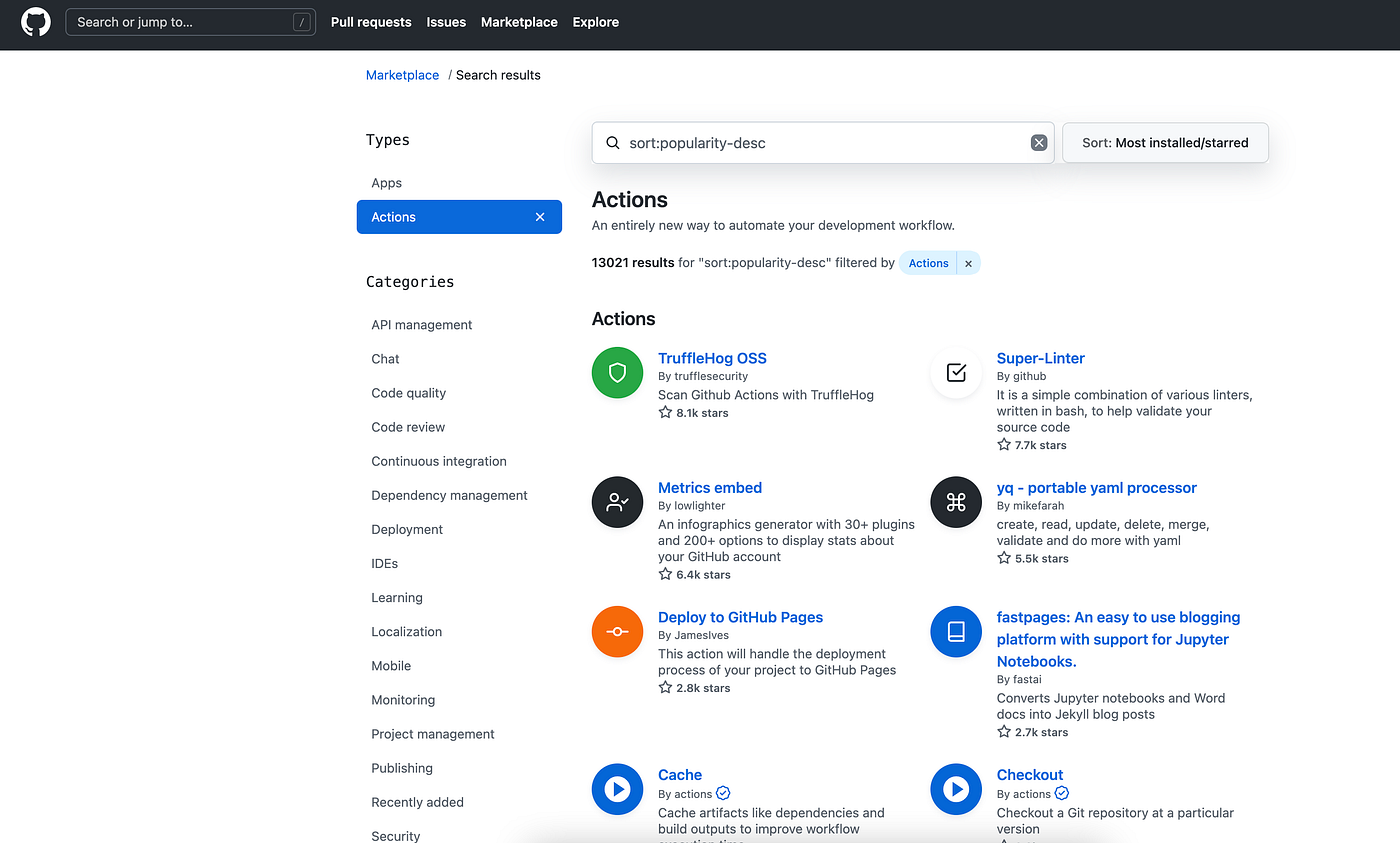1400x843 pixels.
Task: Open the TruffleHog OSS green shield icon
Action: pyautogui.click(x=617, y=373)
